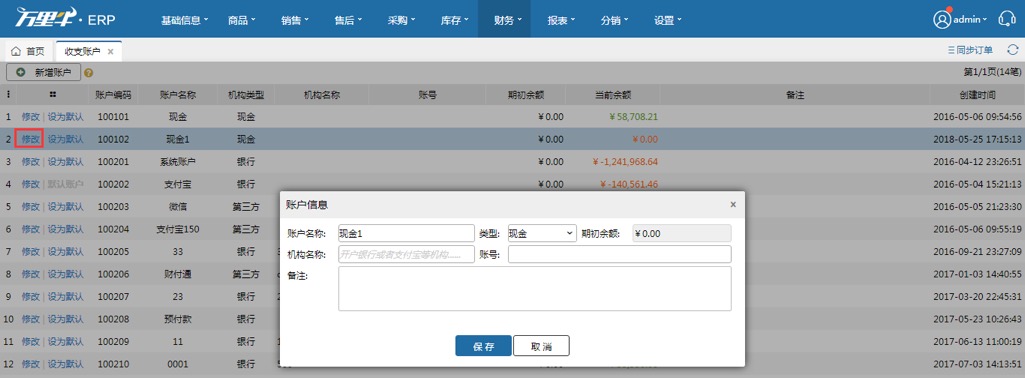Click account name 支付宝150 cell

pyautogui.click(x=178, y=230)
